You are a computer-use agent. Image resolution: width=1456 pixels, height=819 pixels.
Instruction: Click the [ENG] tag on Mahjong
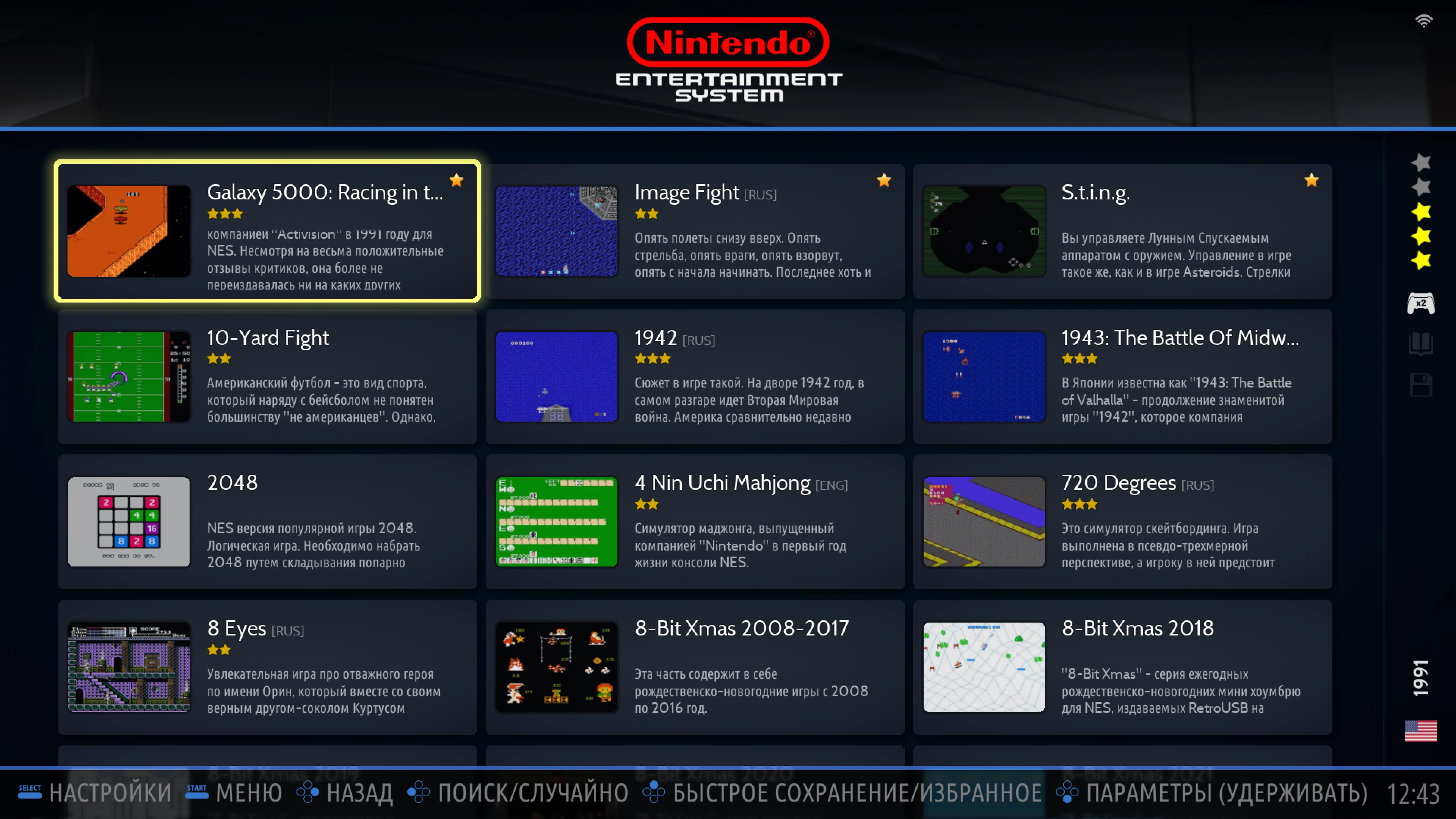click(832, 485)
